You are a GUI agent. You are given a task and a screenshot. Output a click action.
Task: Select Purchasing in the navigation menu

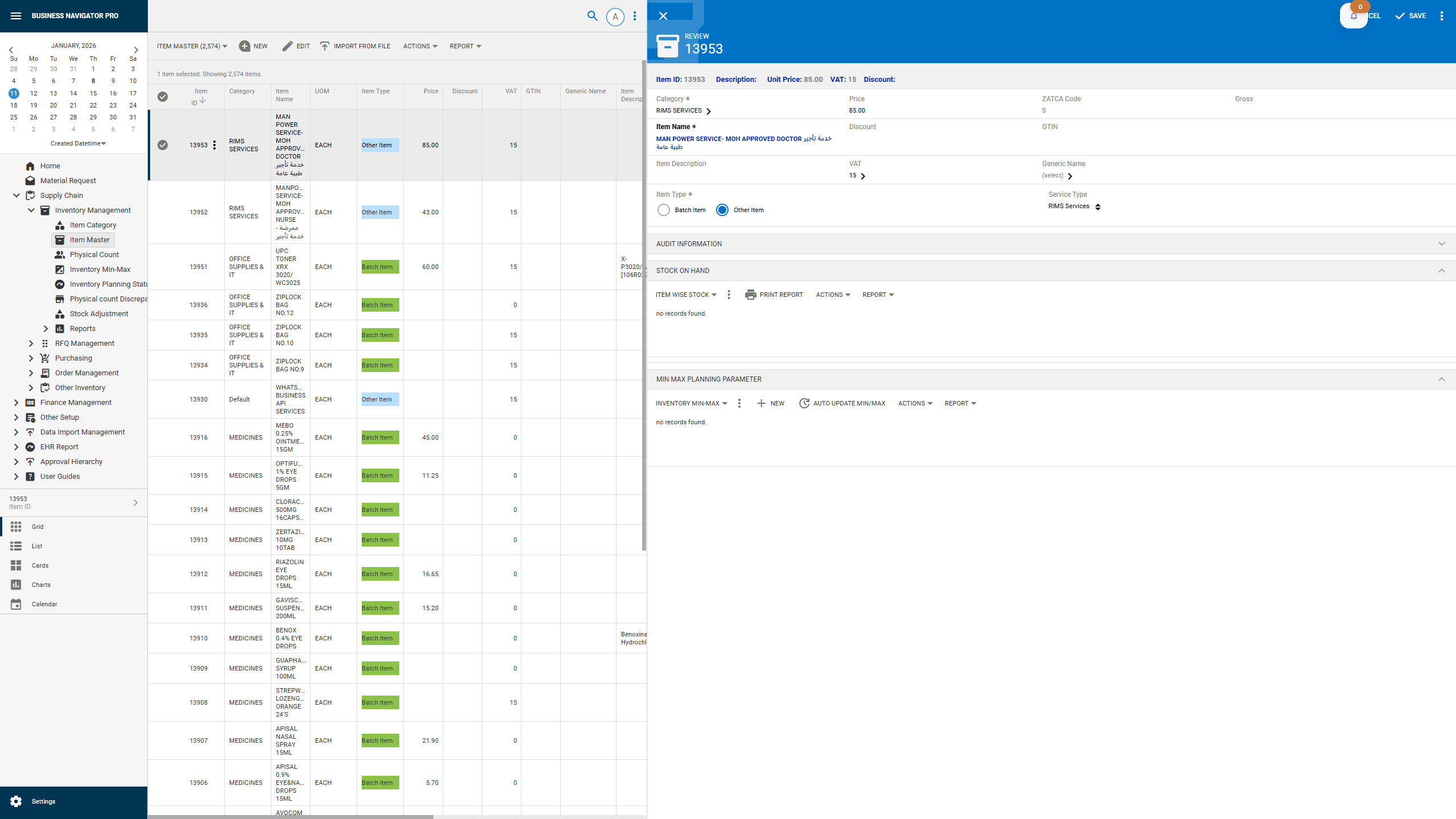pyautogui.click(x=73, y=358)
